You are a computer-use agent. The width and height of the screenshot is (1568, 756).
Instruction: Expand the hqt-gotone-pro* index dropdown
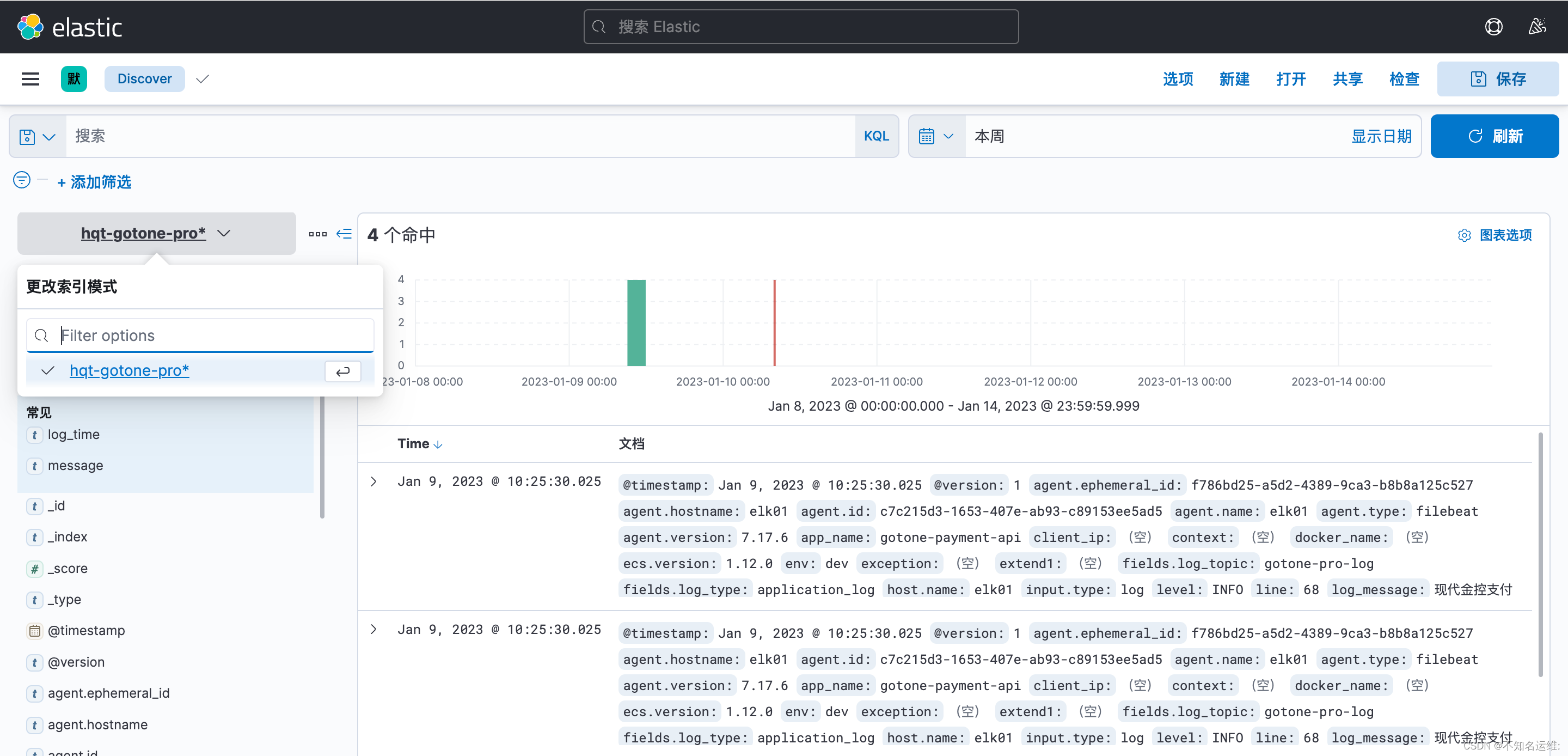[x=155, y=233]
